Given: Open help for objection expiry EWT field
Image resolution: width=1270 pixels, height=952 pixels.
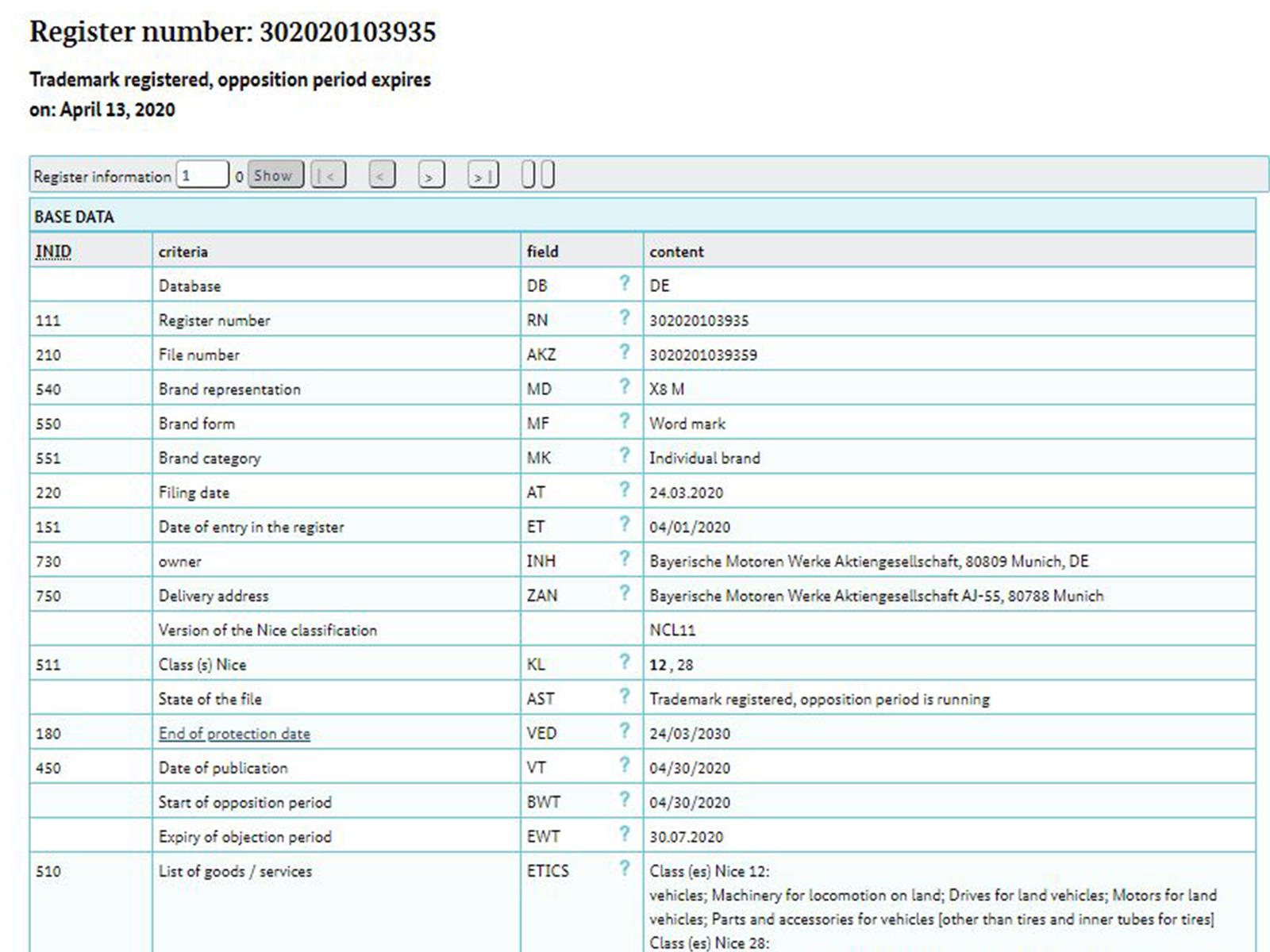Looking at the screenshot, I should click(x=625, y=835).
